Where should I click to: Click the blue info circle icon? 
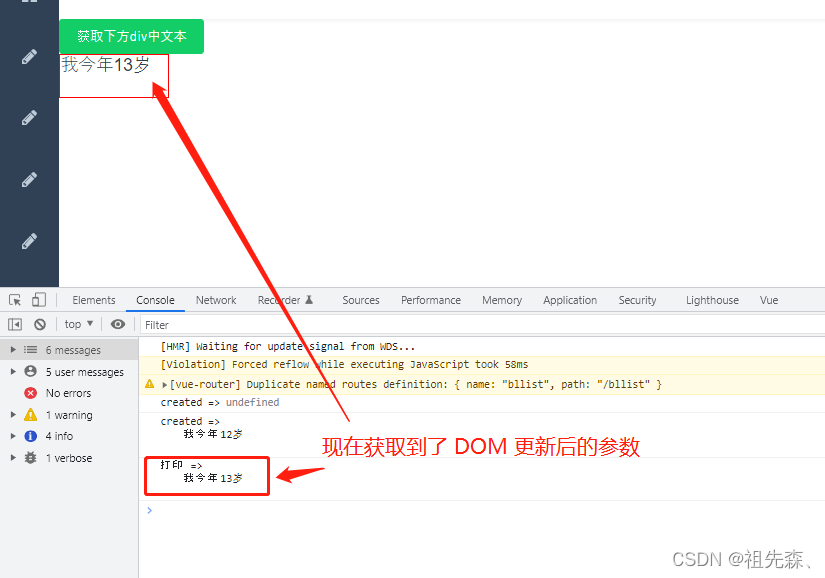click(x=31, y=436)
